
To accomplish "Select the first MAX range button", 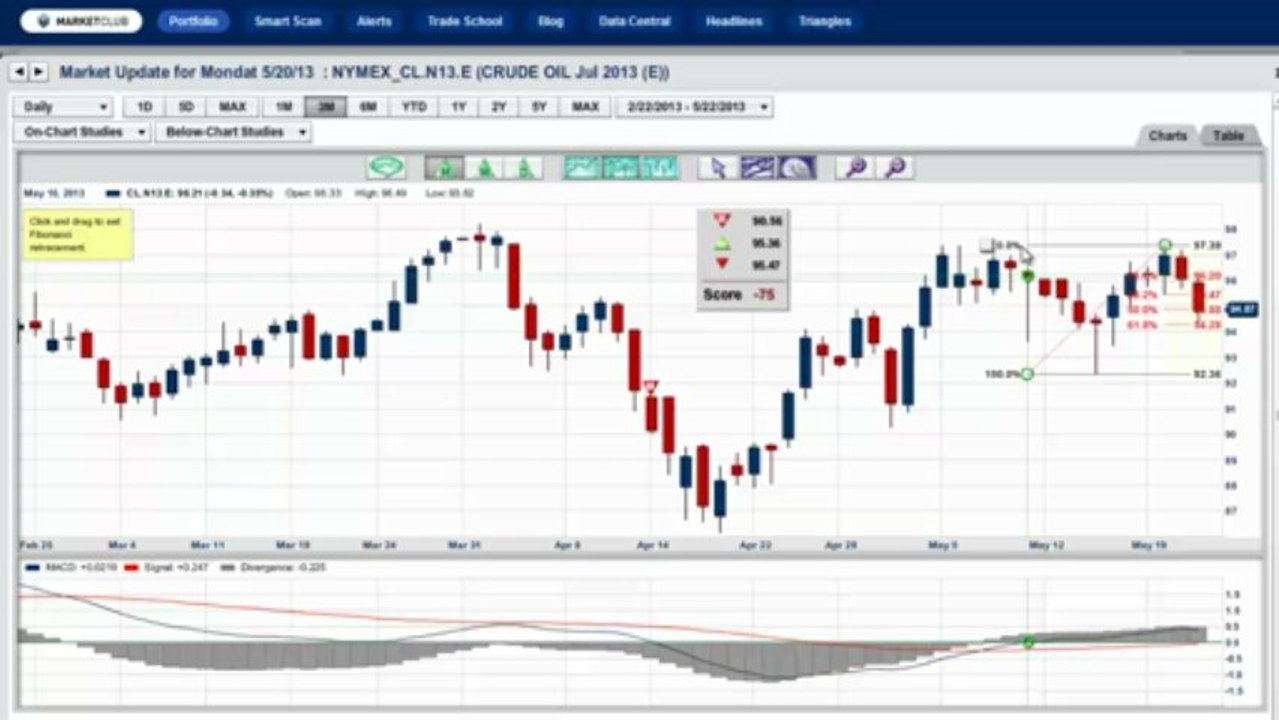I will click(x=232, y=107).
